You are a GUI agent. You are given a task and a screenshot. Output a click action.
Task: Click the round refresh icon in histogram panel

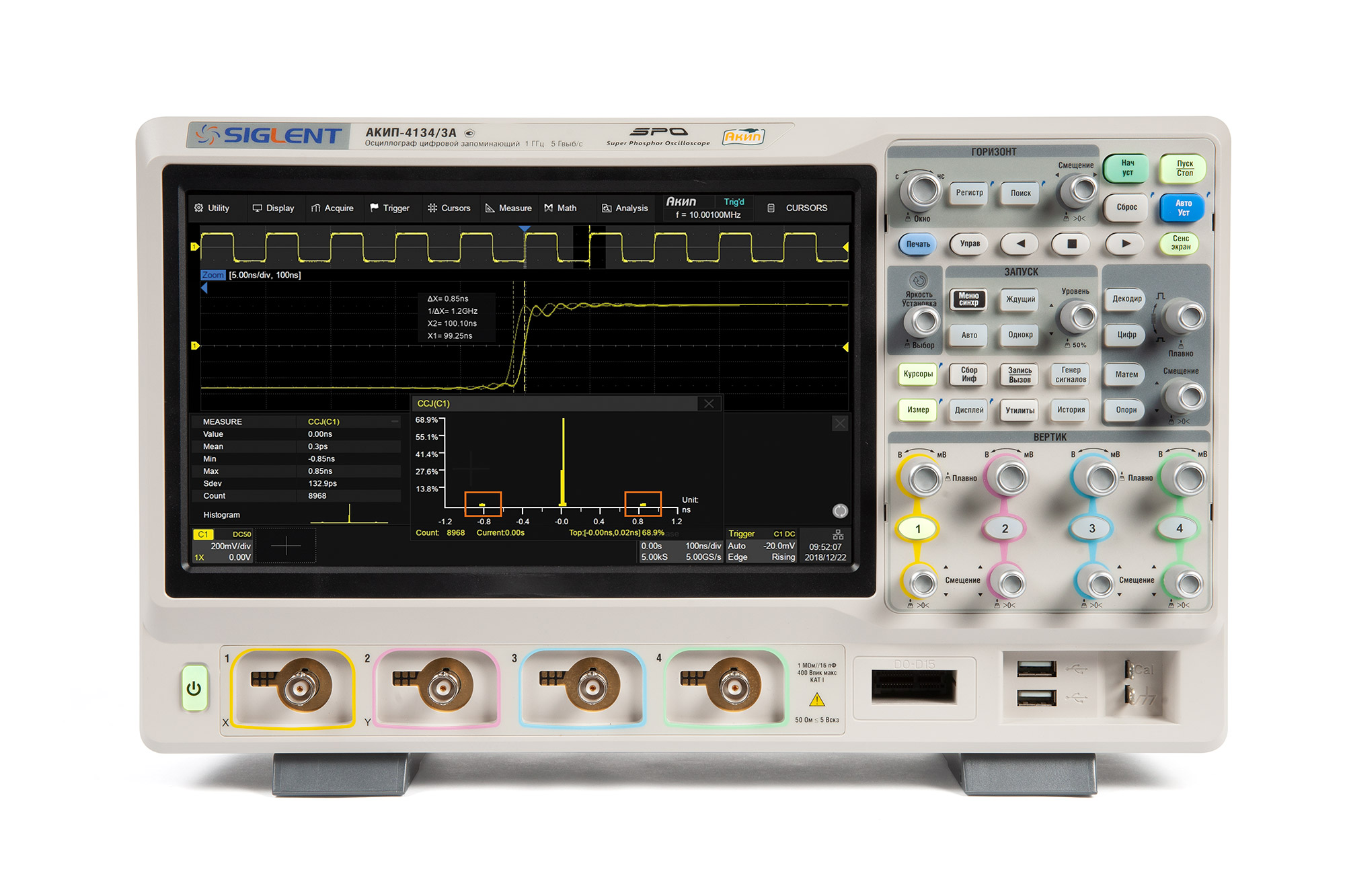[840, 511]
